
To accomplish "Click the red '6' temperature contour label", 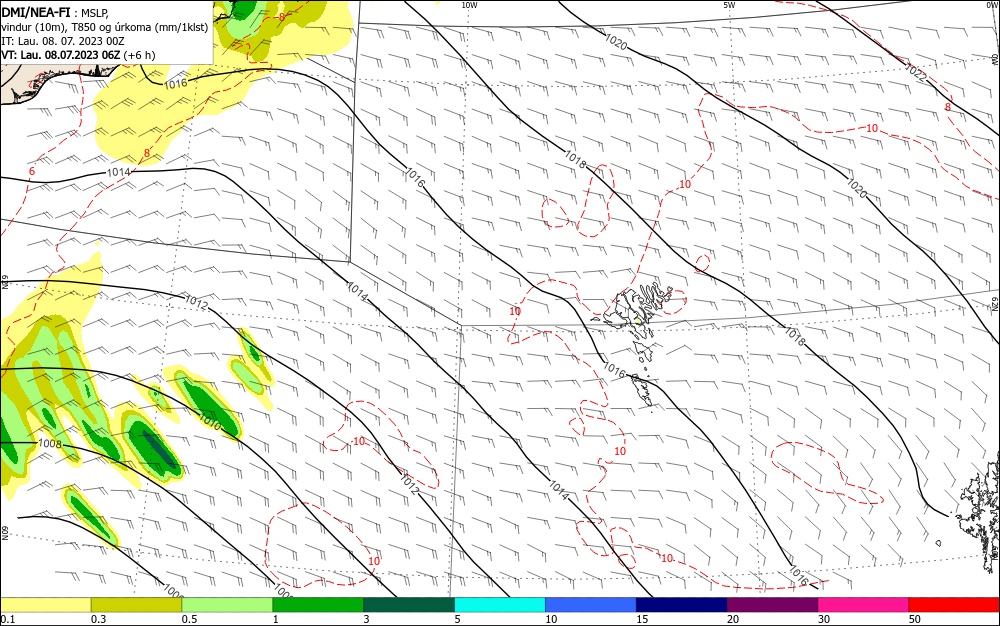I will [x=32, y=171].
